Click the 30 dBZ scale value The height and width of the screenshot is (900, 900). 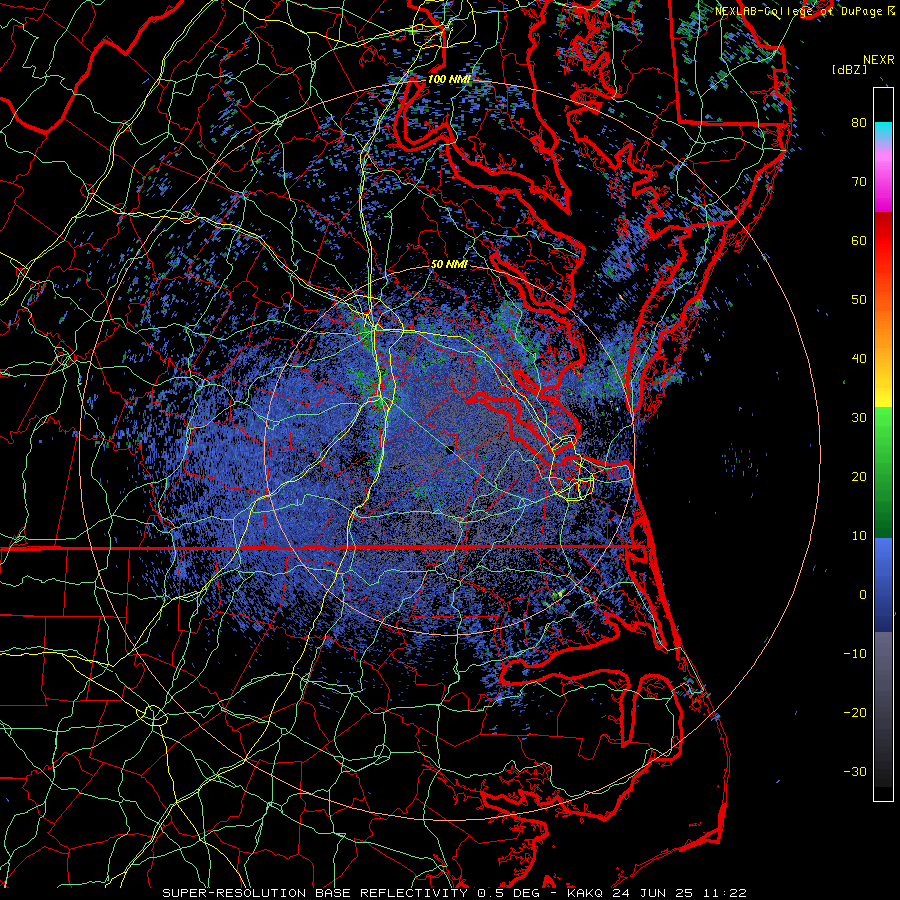coord(859,418)
